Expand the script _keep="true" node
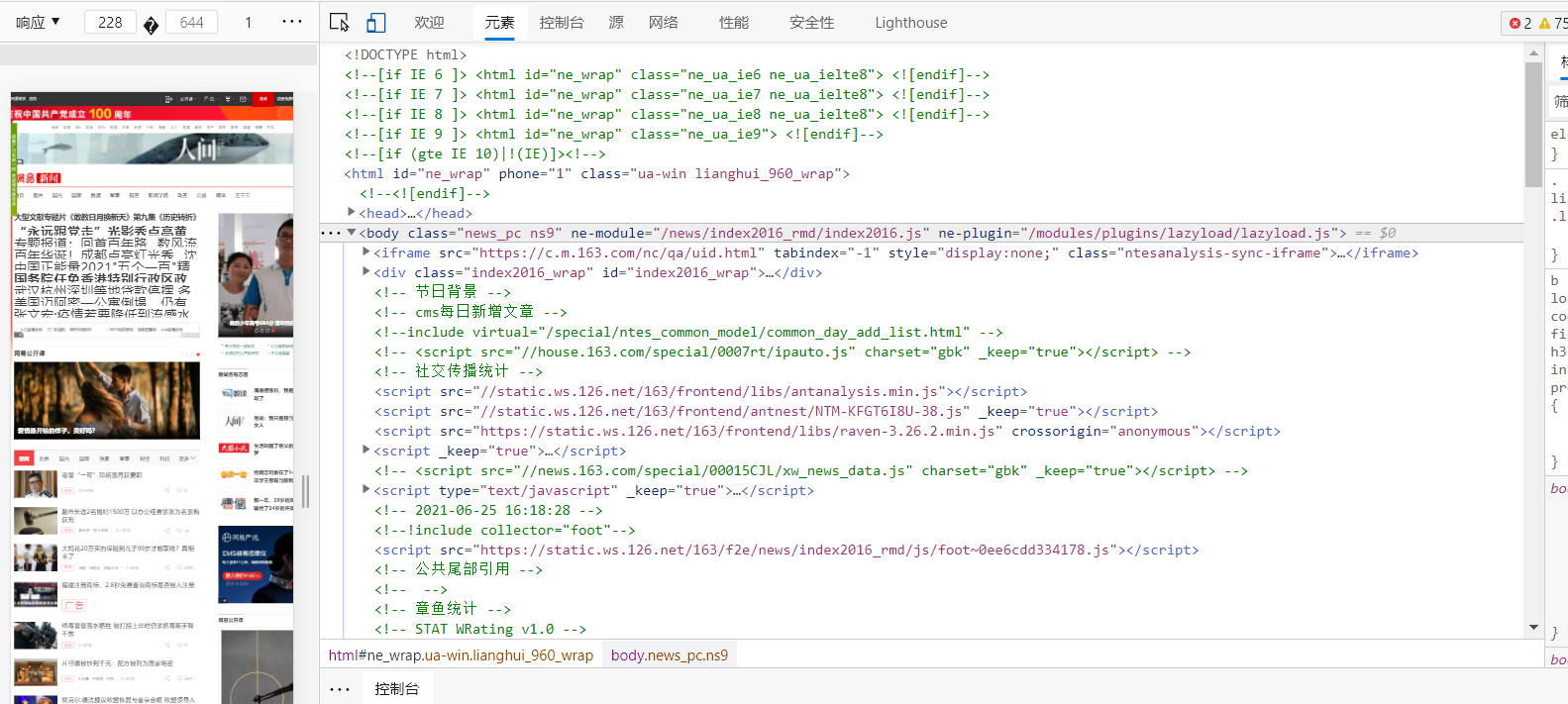Viewport: 1568px width, 704px height. point(366,450)
